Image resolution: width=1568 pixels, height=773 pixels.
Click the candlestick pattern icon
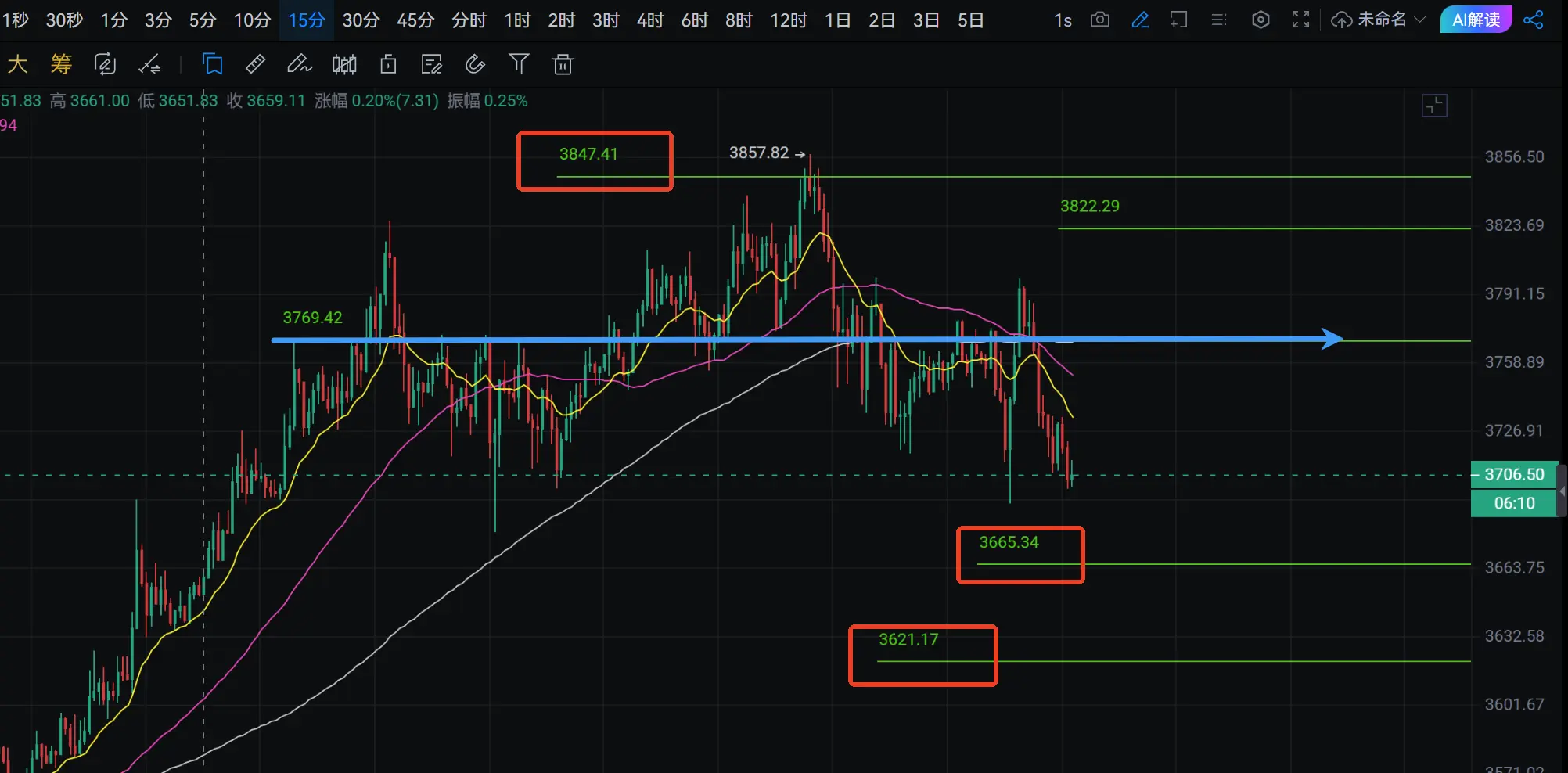pos(344,64)
